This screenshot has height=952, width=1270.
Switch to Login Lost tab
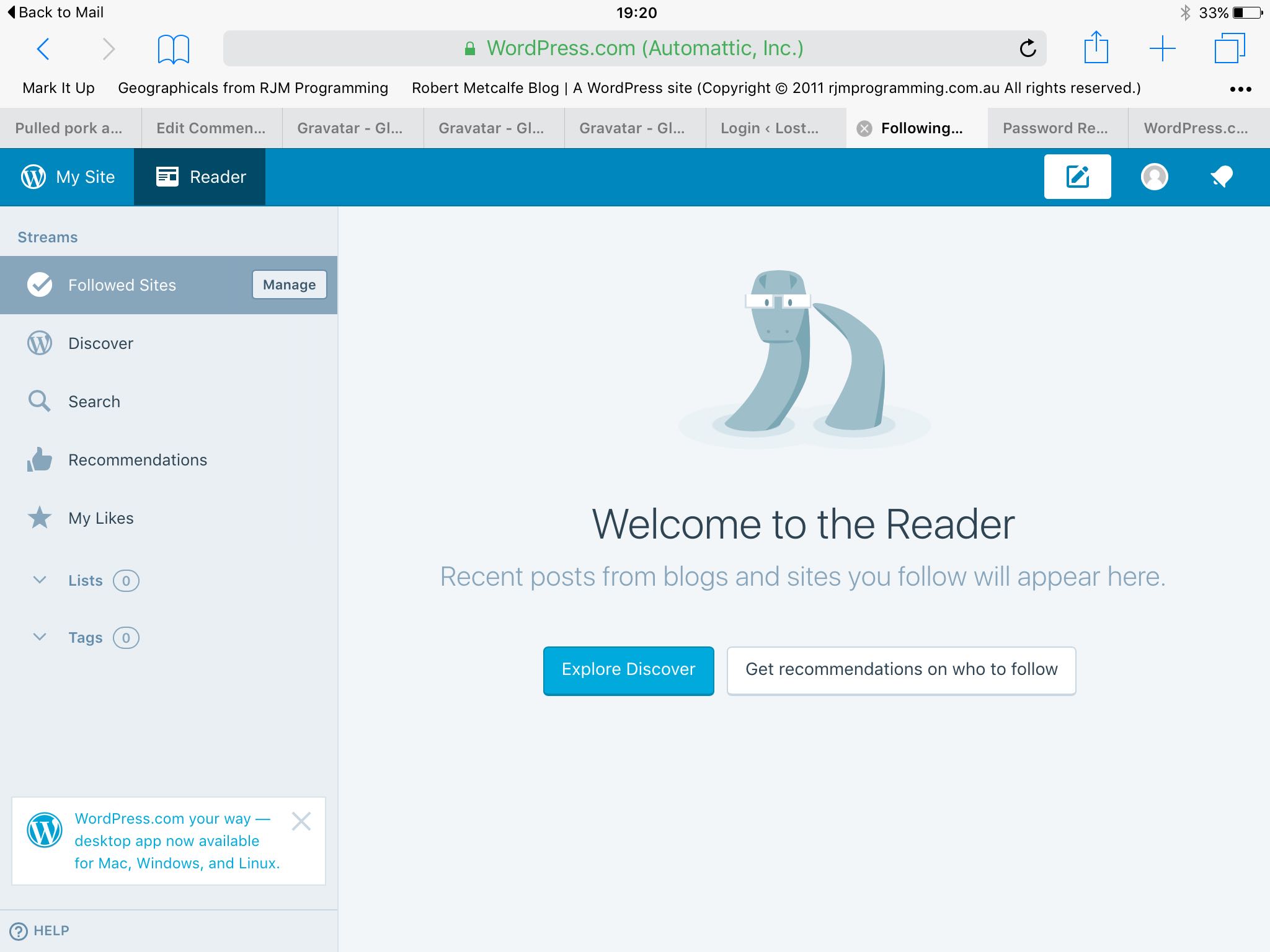coord(776,128)
